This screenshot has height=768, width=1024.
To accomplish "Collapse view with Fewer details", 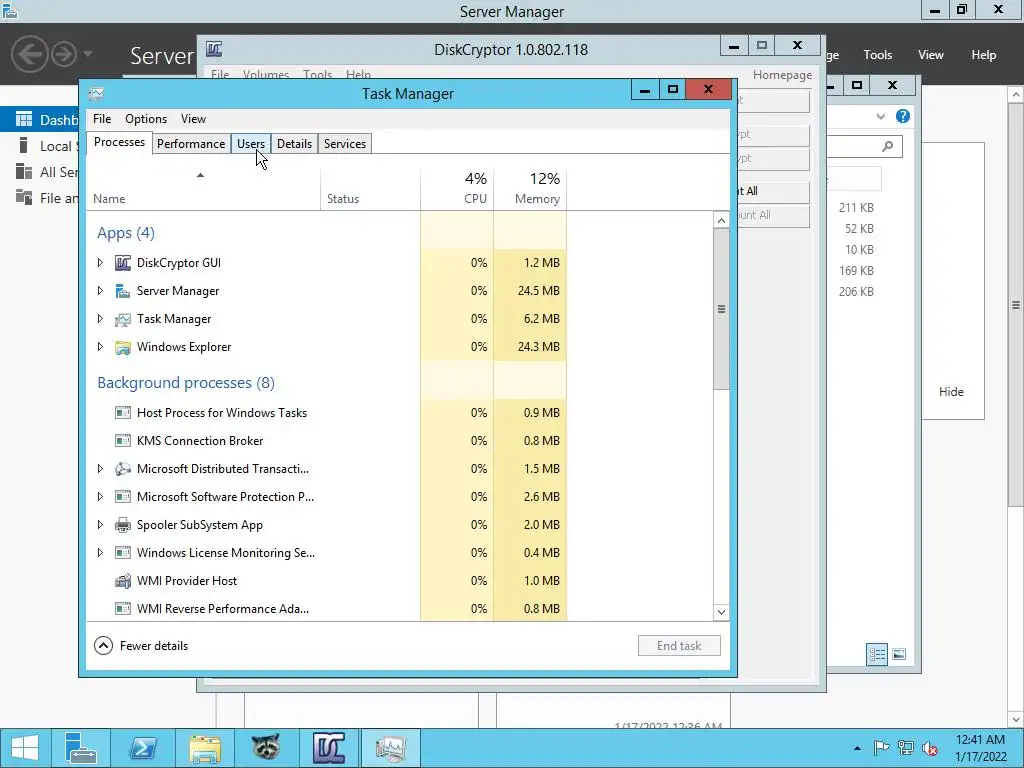I will 141,646.
